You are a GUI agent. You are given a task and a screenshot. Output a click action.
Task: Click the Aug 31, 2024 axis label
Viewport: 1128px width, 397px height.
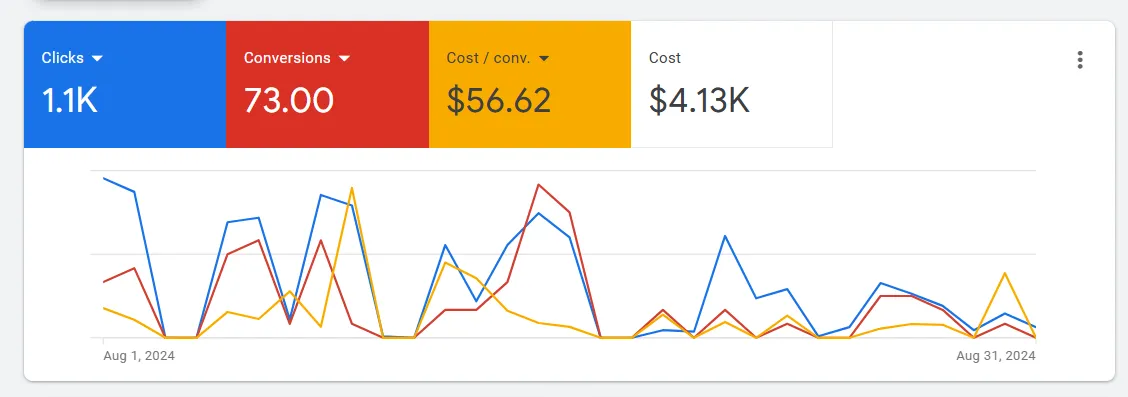click(x=996, y=356)
